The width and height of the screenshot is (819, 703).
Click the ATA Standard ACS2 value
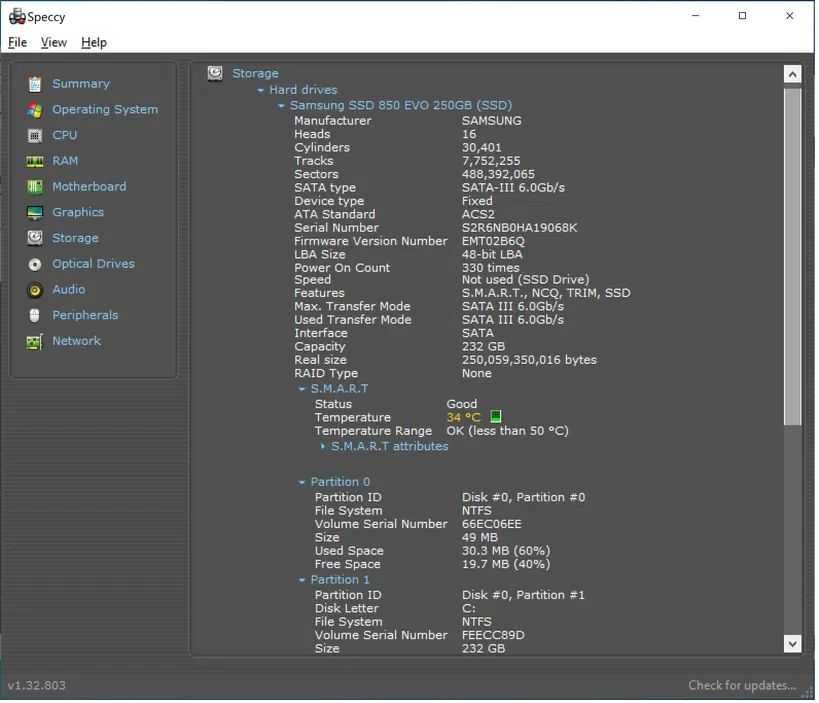478,214
